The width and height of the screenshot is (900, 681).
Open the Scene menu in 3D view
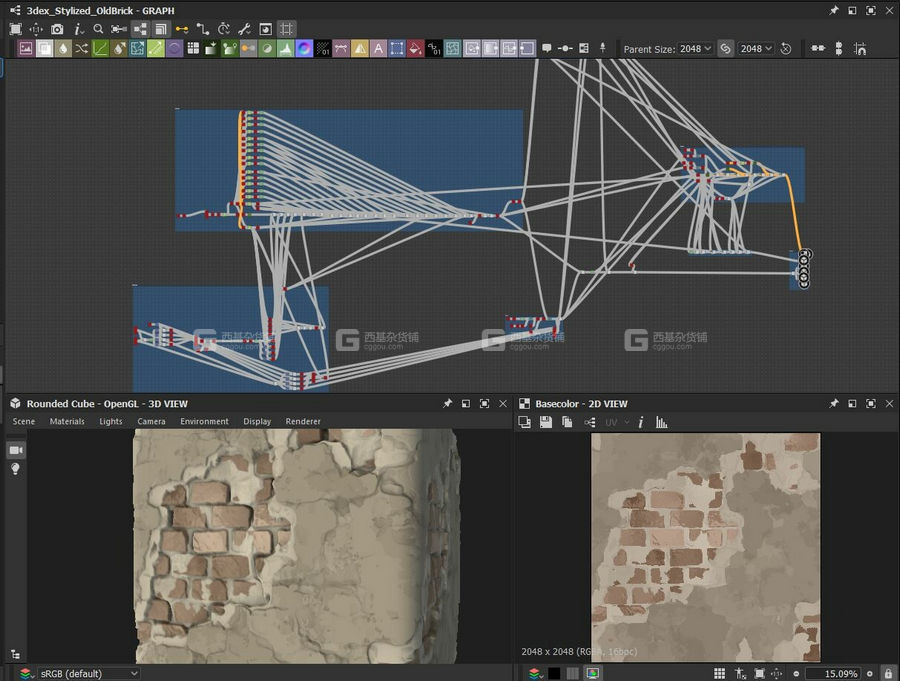click(24, 421)
